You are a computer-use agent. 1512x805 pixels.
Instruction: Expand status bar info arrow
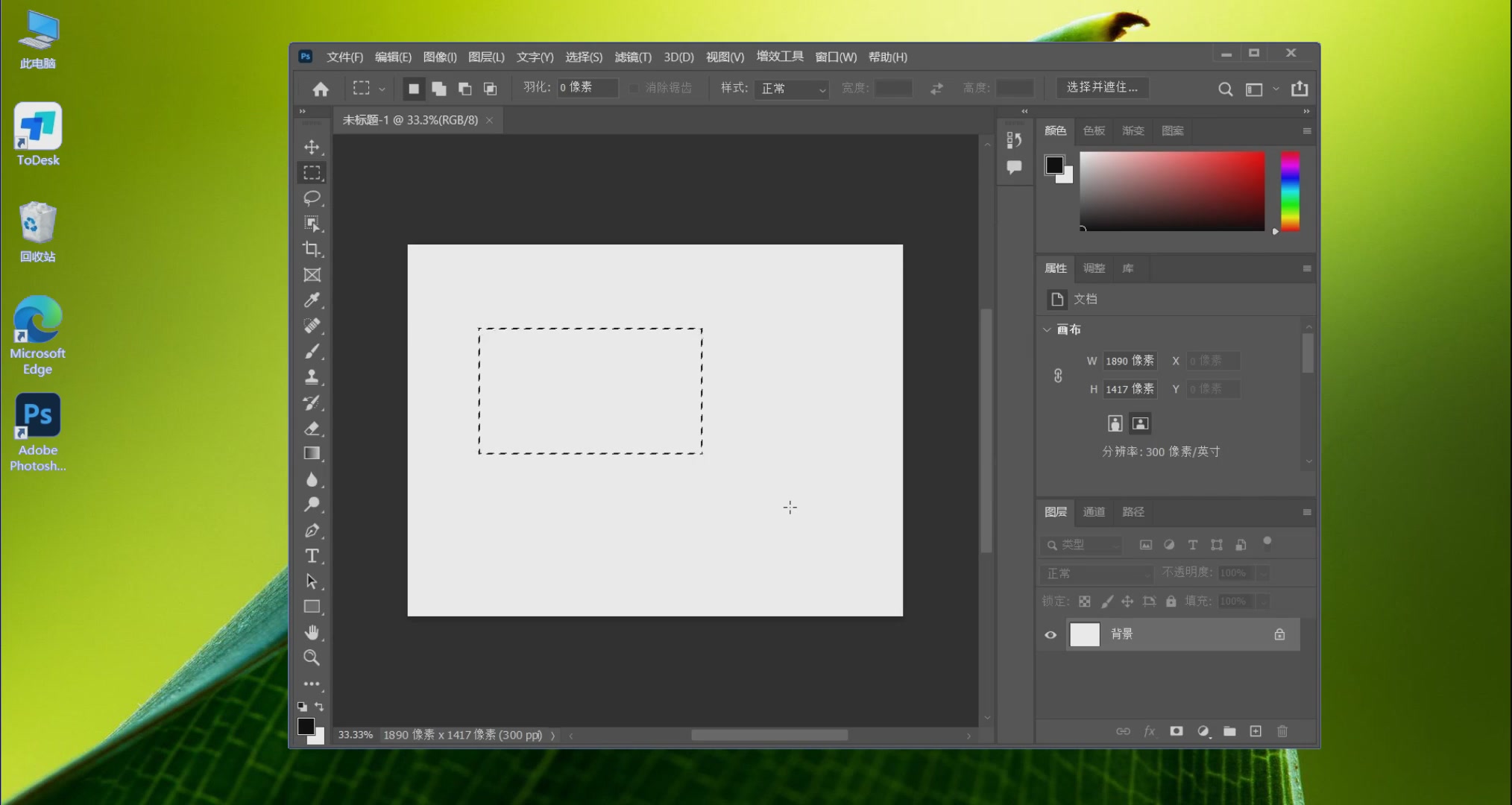pyautogui.click(x=552, y=736)
